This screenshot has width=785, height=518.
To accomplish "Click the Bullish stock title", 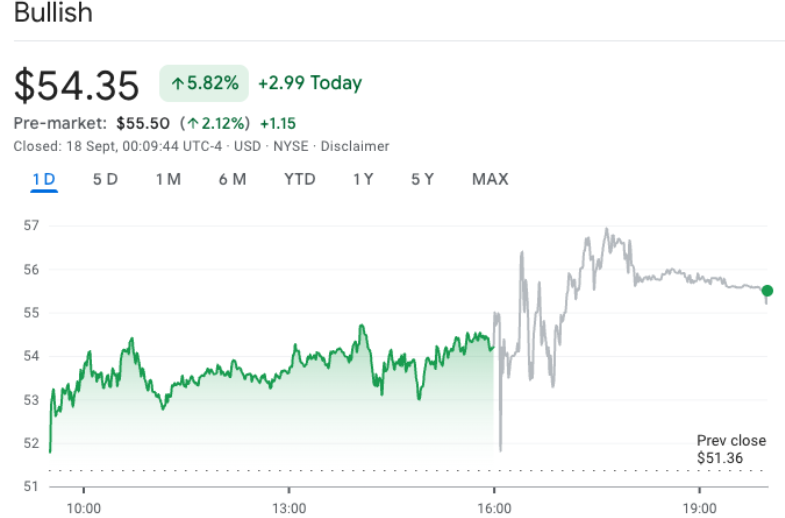I will tap(53, 13).
